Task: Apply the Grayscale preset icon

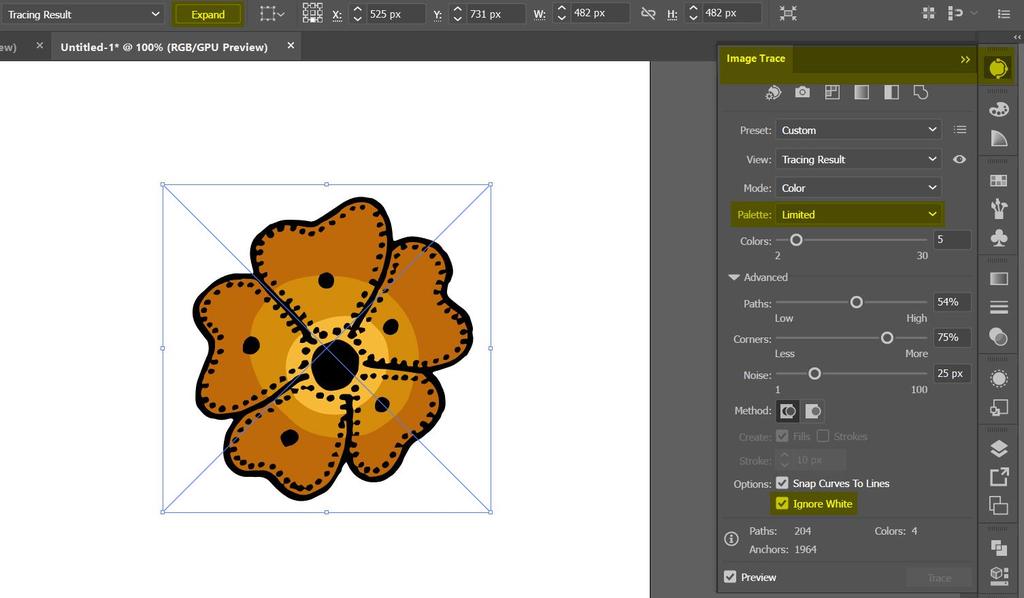Action: point(861,92)
